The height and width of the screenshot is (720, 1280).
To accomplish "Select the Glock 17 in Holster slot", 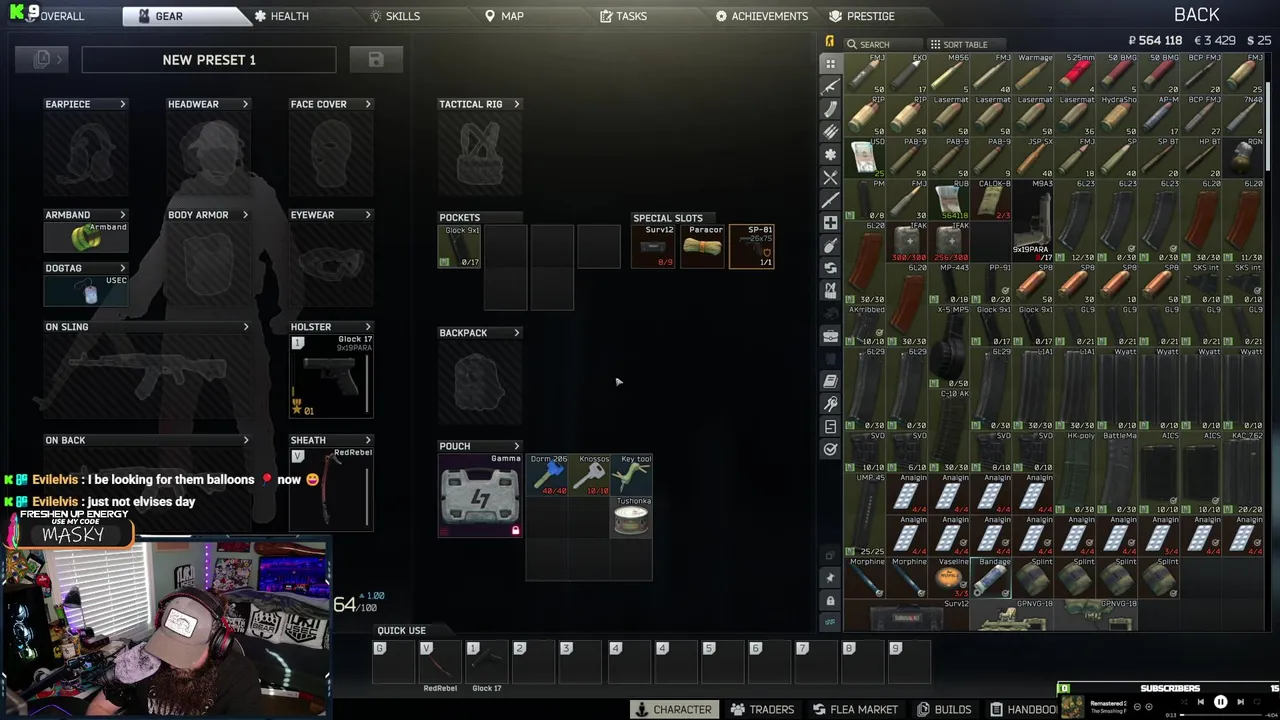I will click(331, 376).
